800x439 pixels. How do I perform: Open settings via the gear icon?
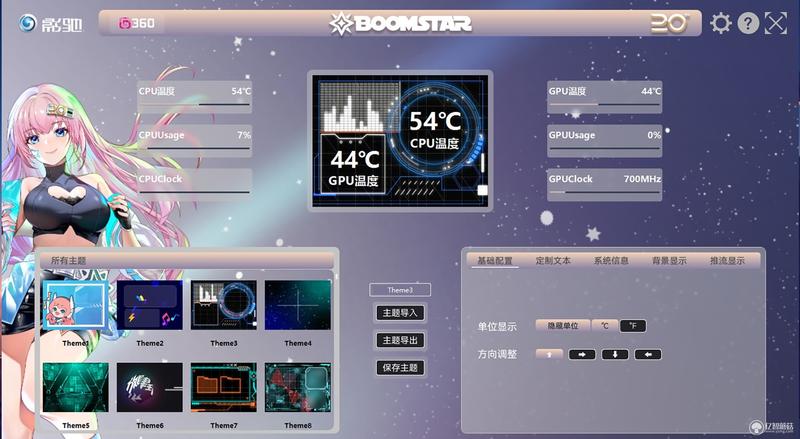pos(720,23)
